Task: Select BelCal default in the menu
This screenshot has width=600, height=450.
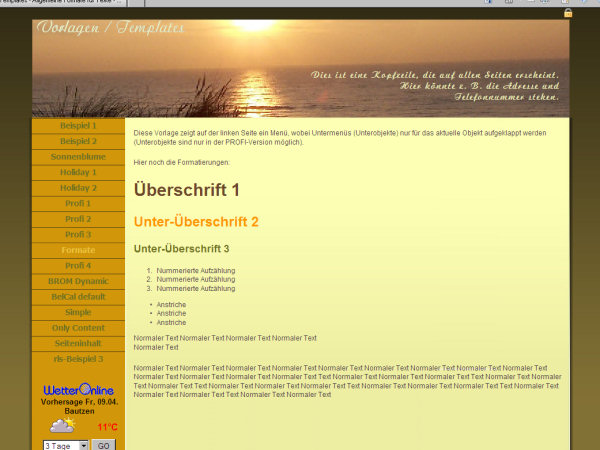Action: click(78, 297)
